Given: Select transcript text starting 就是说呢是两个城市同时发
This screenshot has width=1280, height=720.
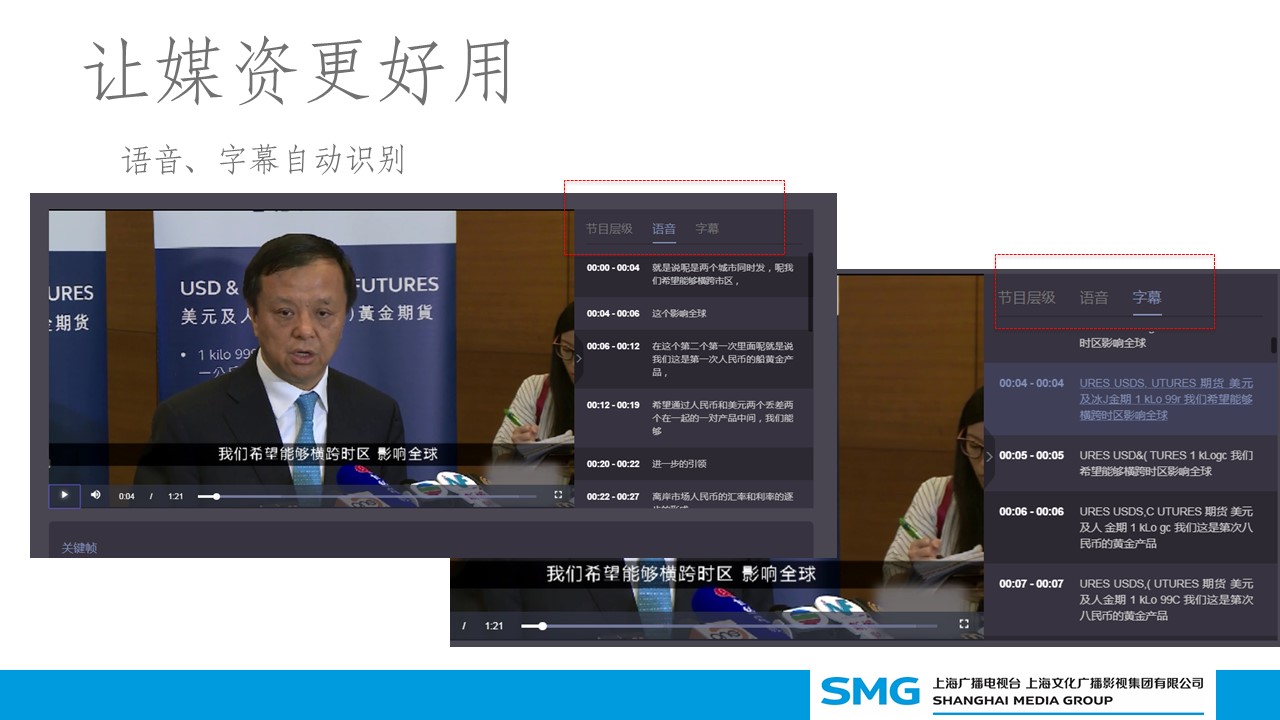Looking at the screenshot, I should pyautogui.click(x=723, y=274).
